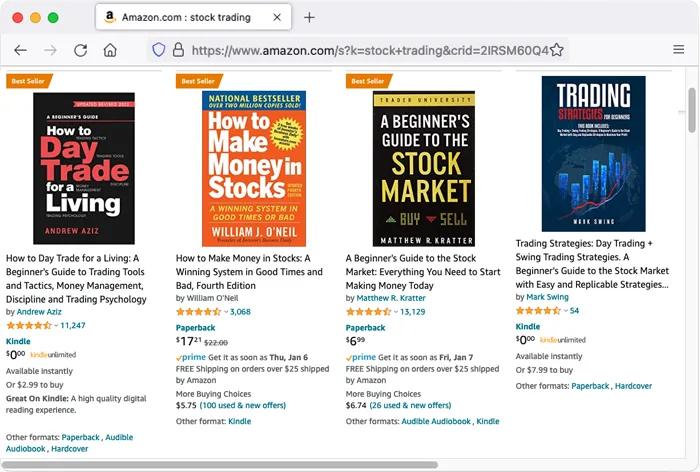The width and height of the screenshot is (700, 472).
Task: Open Paperback other format for Aziz book
Action: pos(80,437)
